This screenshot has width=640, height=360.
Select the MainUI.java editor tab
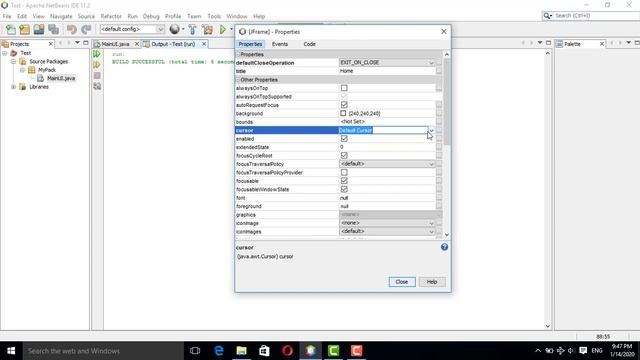pos(115,44)
